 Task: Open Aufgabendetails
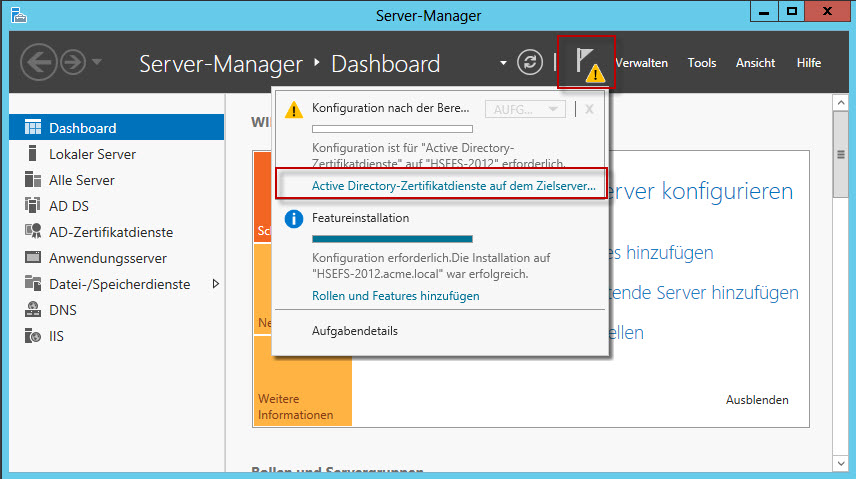[x=354, y=330]
